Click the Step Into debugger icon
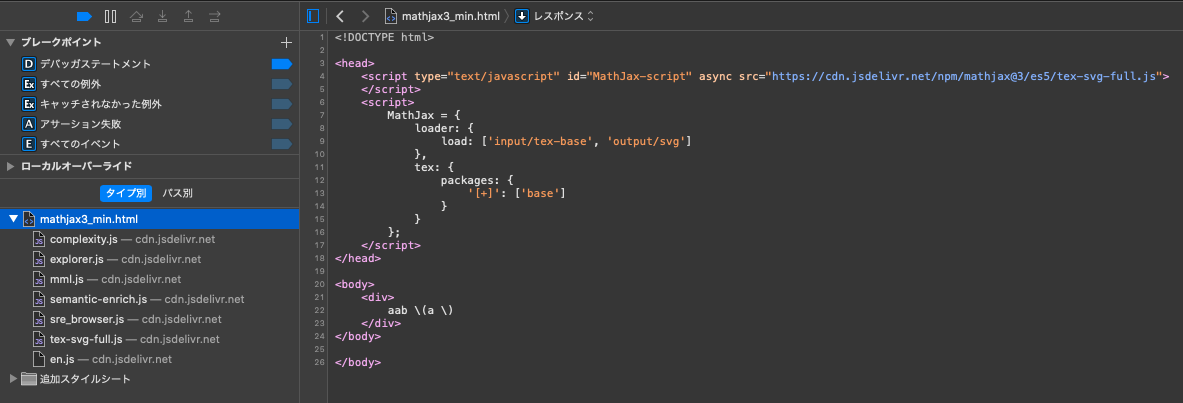1183x403 pixels. (162, 16)
